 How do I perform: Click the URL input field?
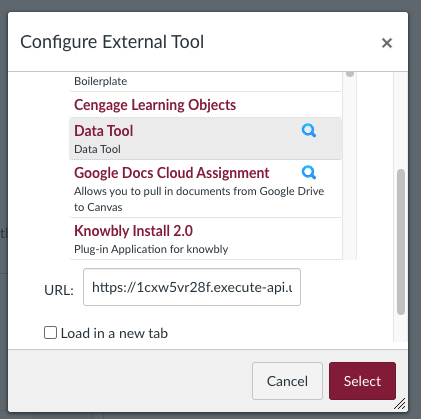tap(192, 287)
